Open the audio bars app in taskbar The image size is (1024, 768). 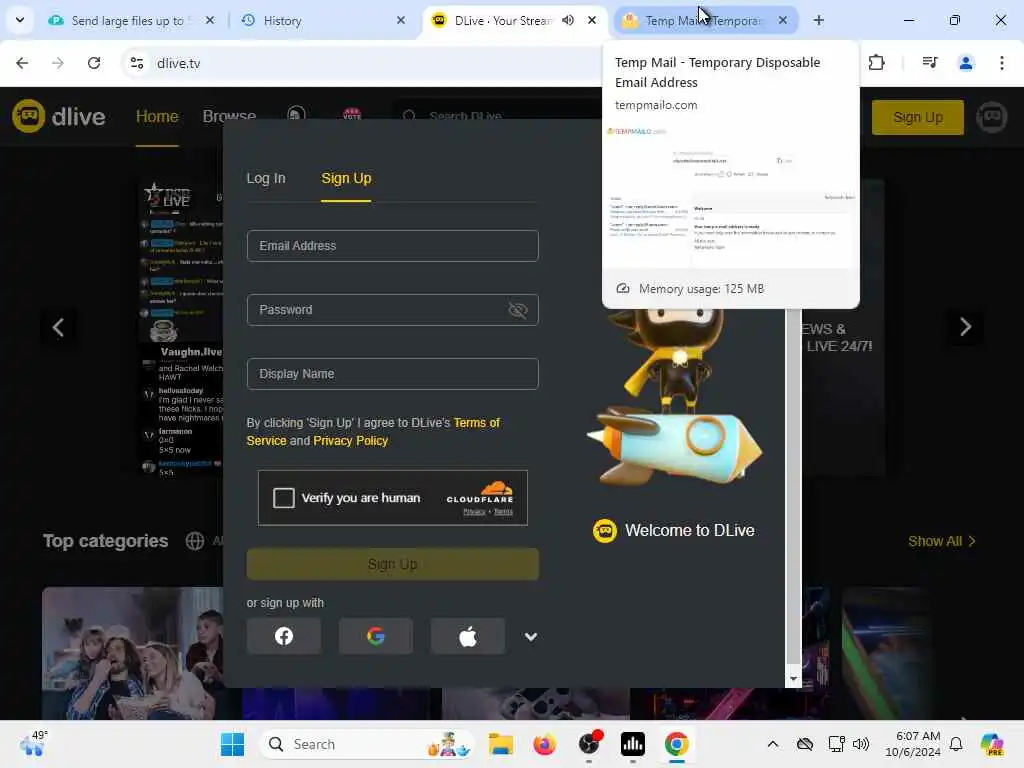[x=633, y=744]
